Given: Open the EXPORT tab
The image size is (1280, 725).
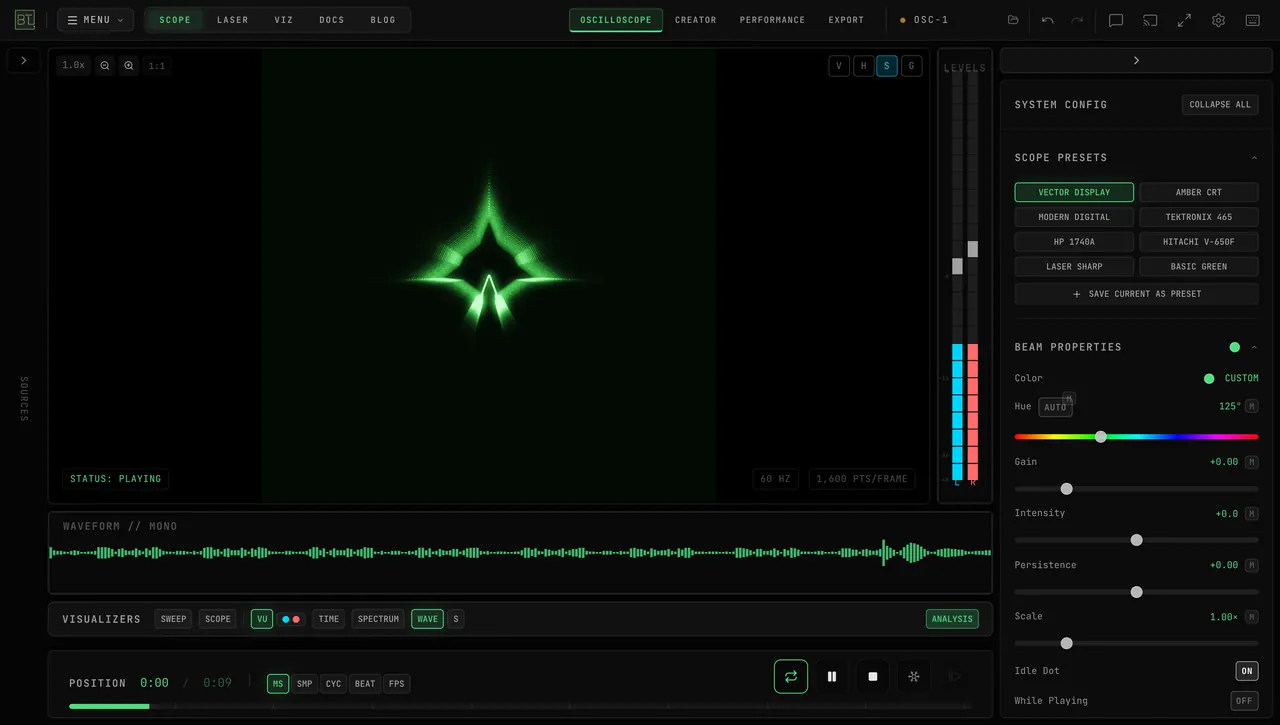Looking at the screenshot, I should click(846, 20).
